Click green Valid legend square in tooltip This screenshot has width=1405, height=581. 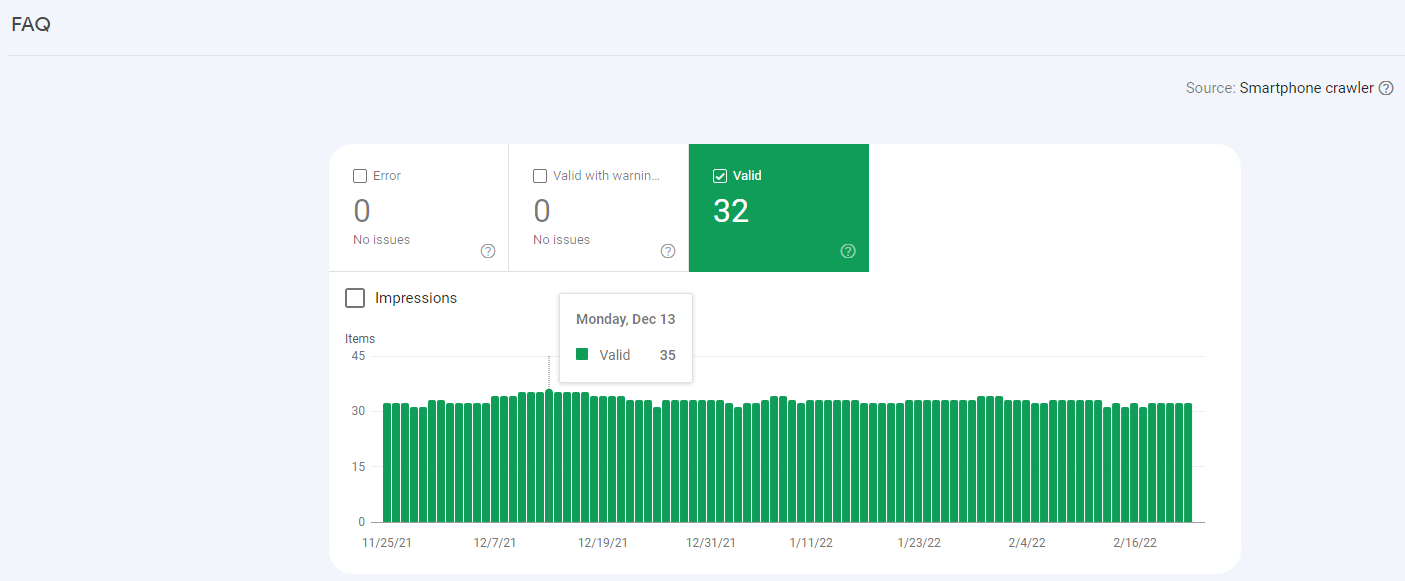(582, 354)
